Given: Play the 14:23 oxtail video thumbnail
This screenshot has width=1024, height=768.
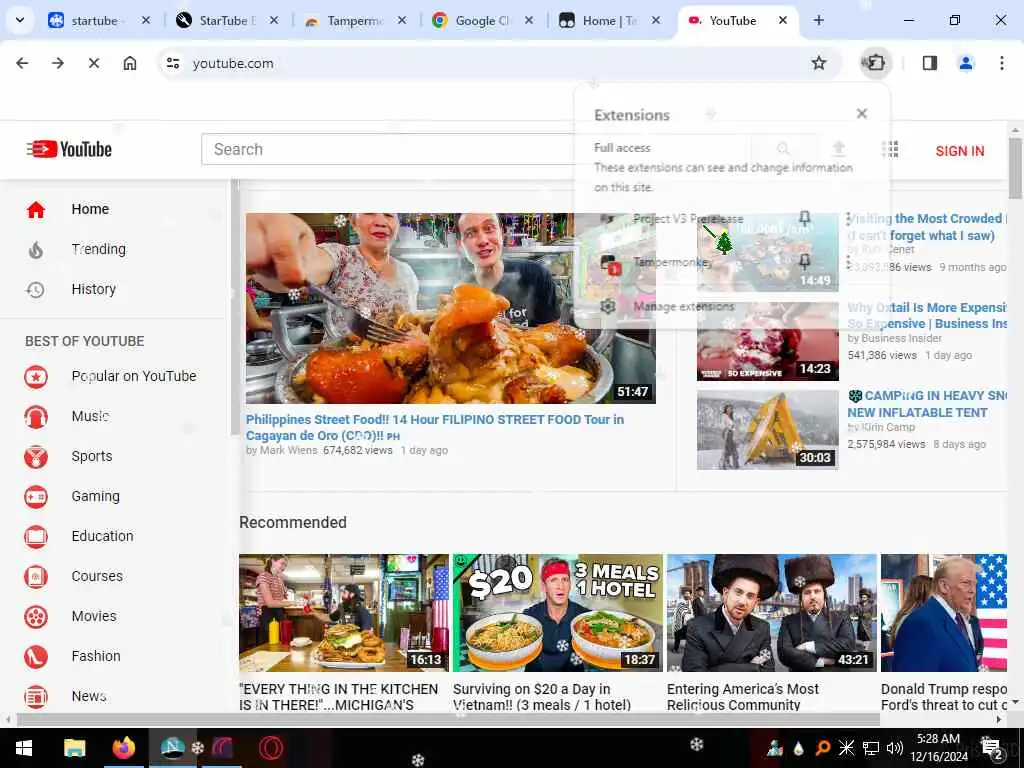Looking at the screenshot, I should click(767, 342).
